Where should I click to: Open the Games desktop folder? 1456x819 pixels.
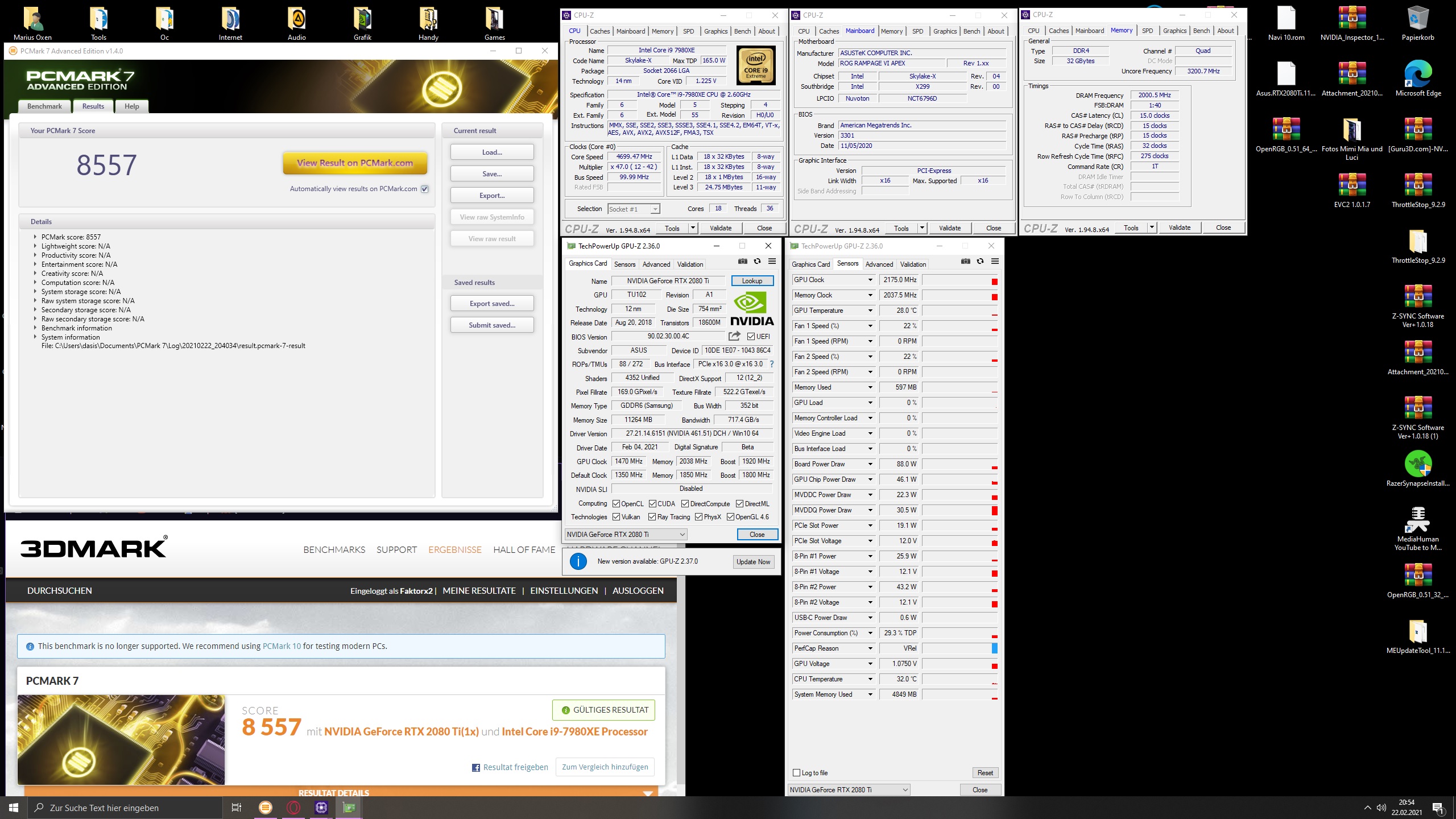pyautogui.click(x=494, y=23)
